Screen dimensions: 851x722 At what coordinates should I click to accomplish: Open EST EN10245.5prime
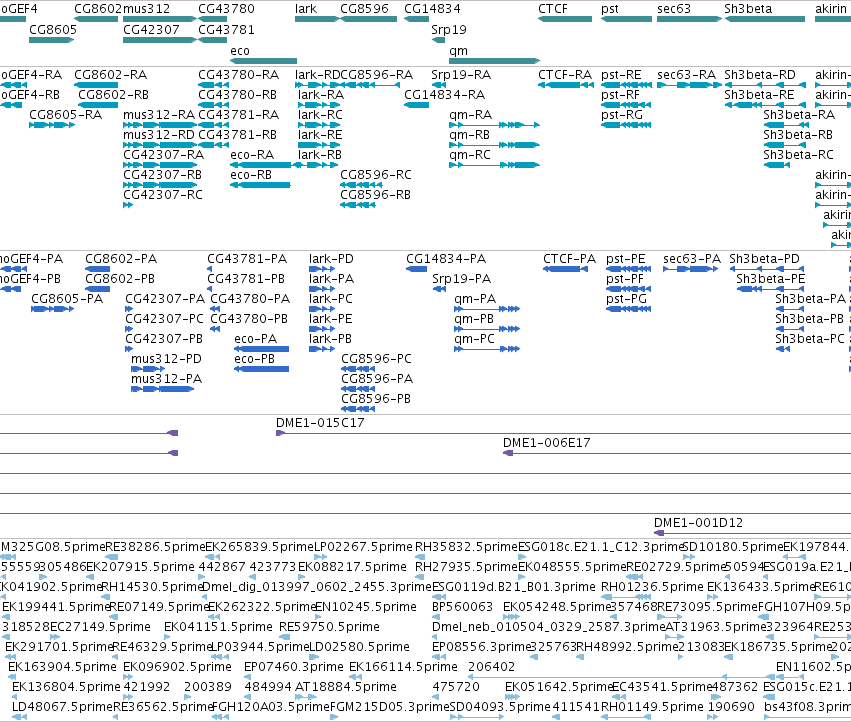pos(319,617)
